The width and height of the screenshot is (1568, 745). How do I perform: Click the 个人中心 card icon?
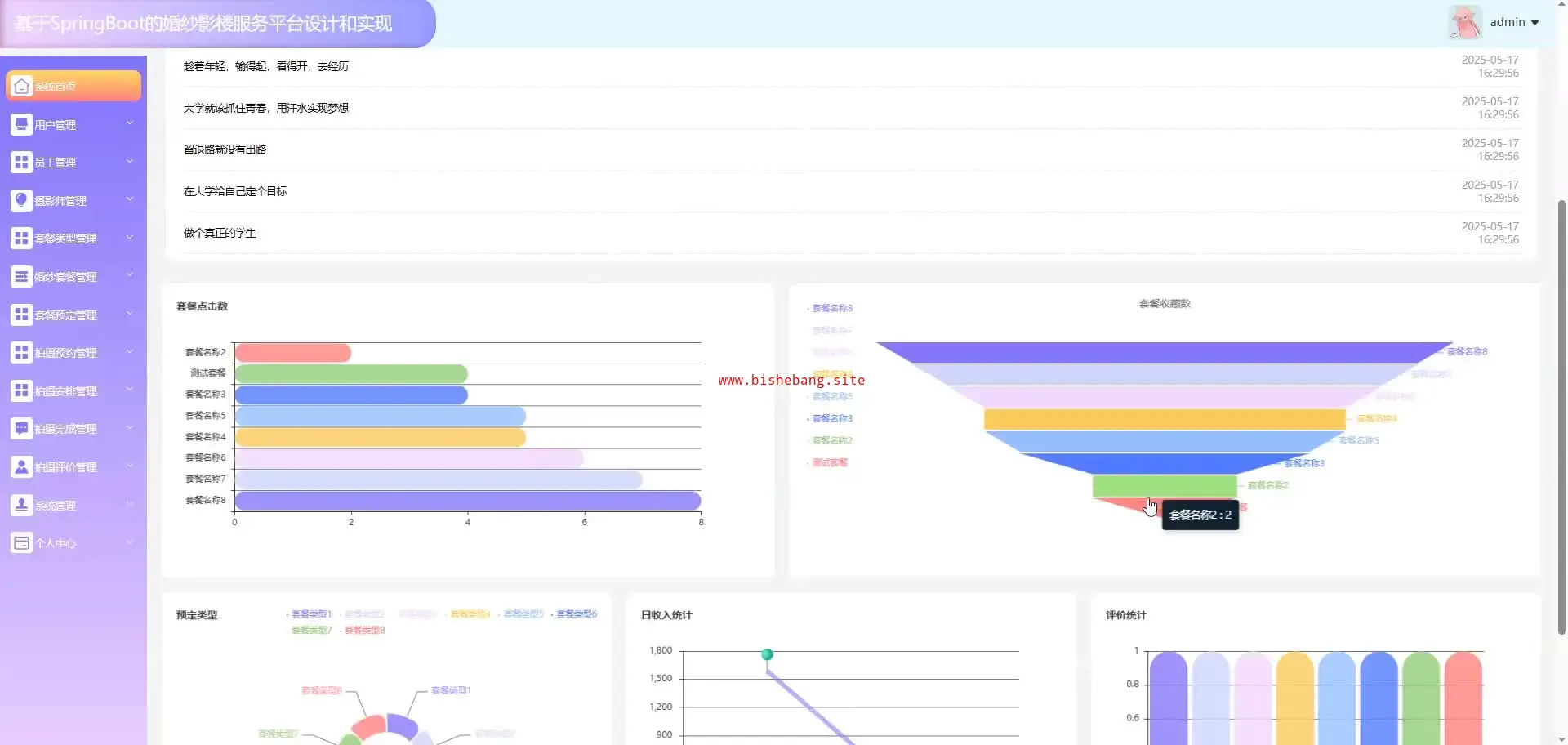(22, 543)
